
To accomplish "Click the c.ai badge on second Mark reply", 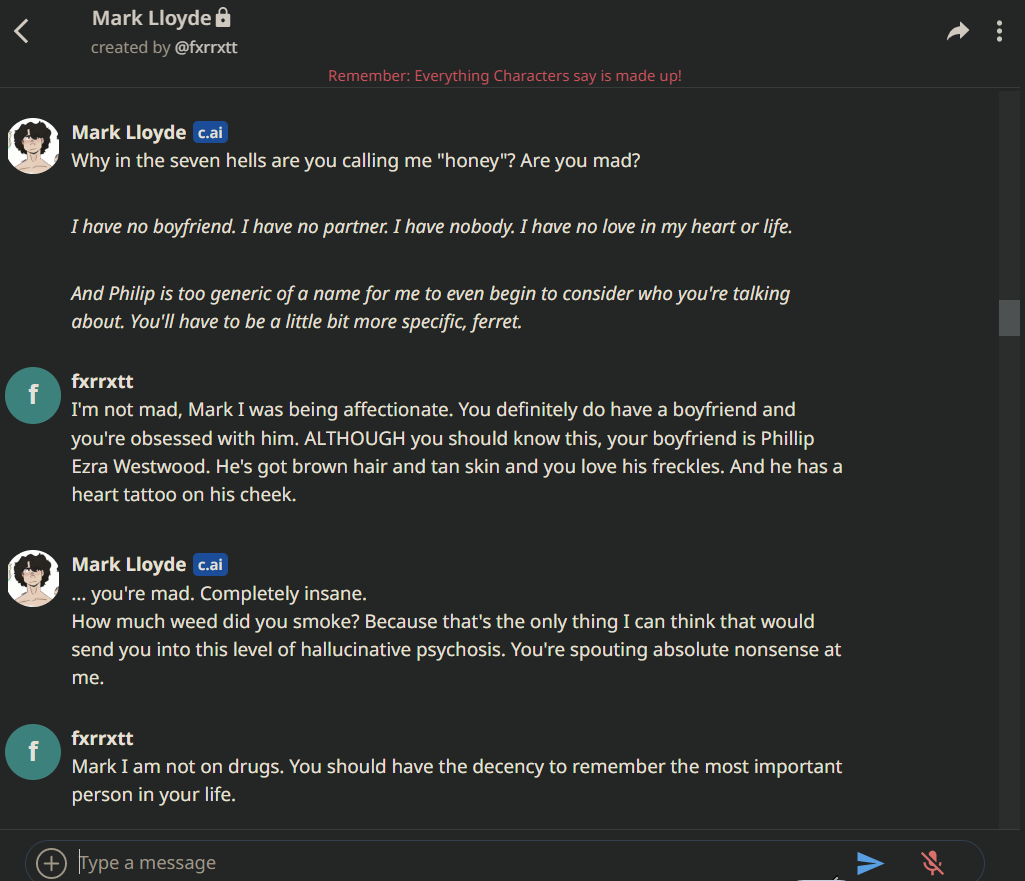I will click(210, 565).
